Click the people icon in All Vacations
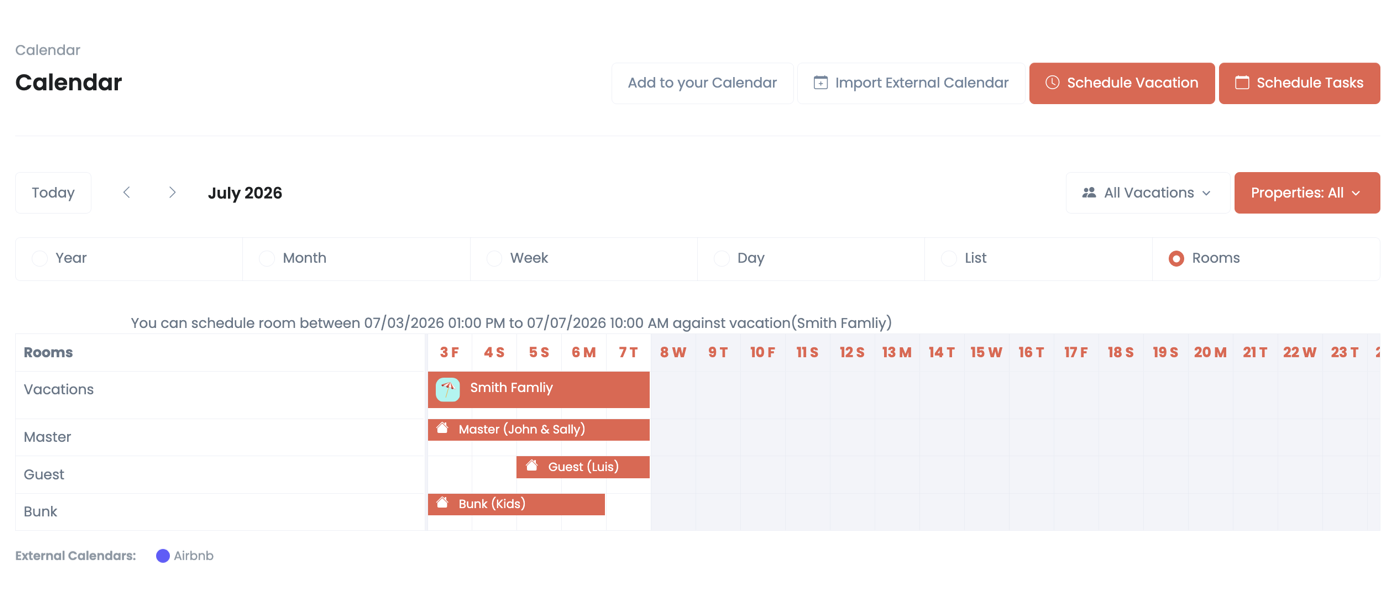This screenshot has width=1400, height=594. 1089,193
